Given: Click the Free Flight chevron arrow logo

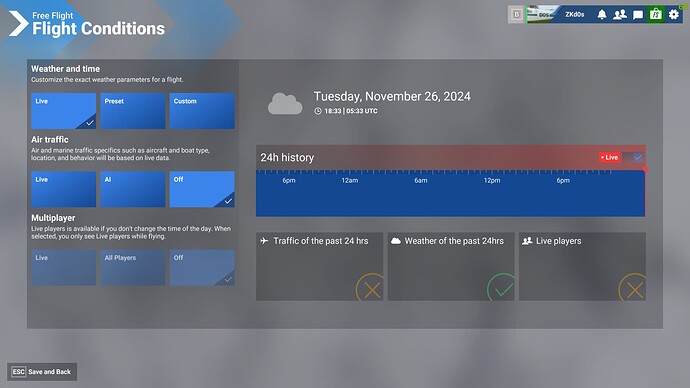Looking at the screenshot, I should coord(18,23).
